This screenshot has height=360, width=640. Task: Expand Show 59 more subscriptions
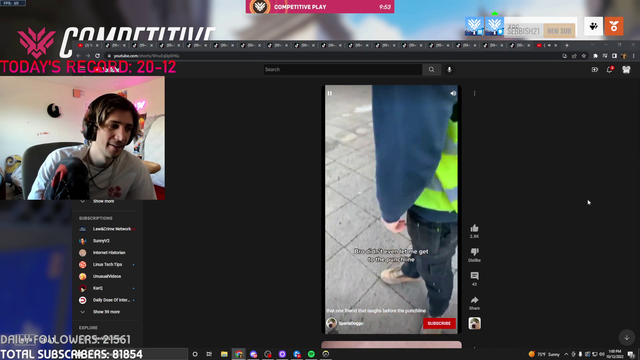pos(107,312)
